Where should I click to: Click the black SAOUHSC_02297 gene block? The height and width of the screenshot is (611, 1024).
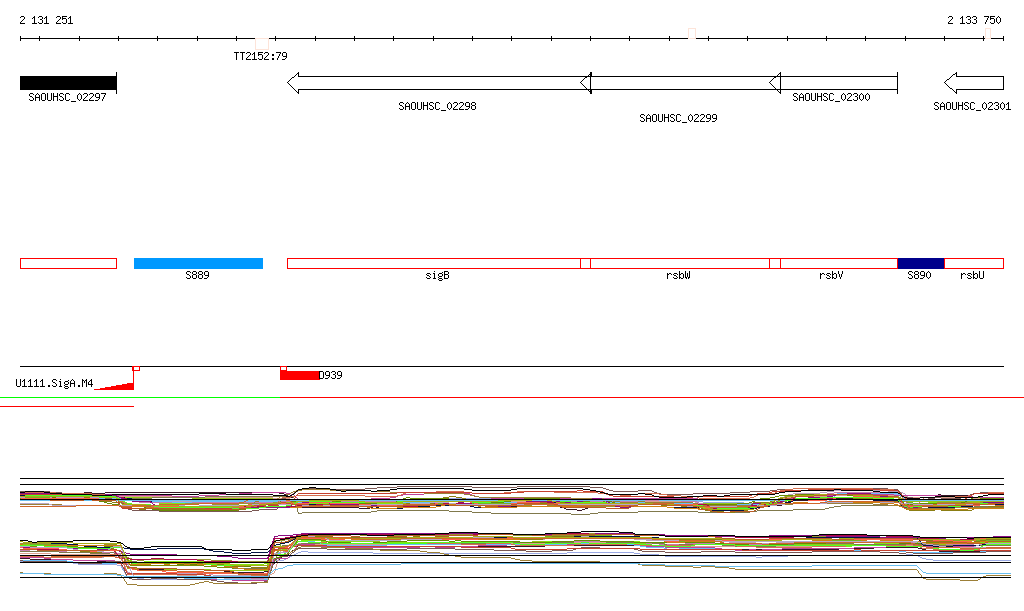tap(68, 83)
